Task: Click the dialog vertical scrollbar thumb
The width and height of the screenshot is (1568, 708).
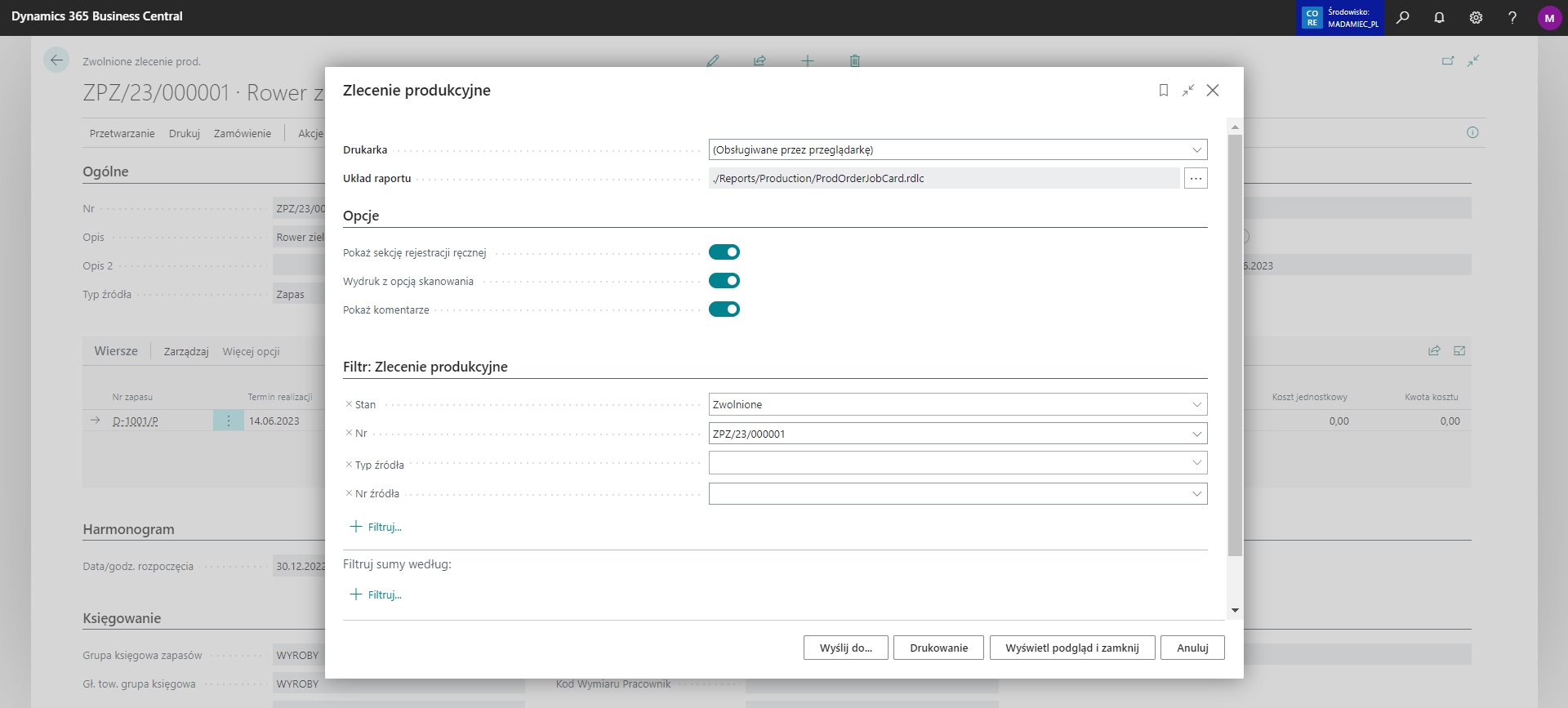Action: coord(1235,345)
